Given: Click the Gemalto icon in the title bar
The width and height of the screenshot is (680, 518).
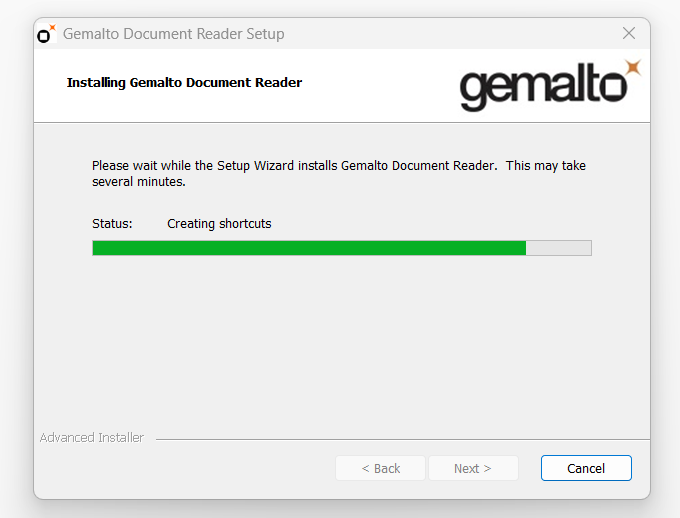Looking at the screenshot, I should (46, 33).
